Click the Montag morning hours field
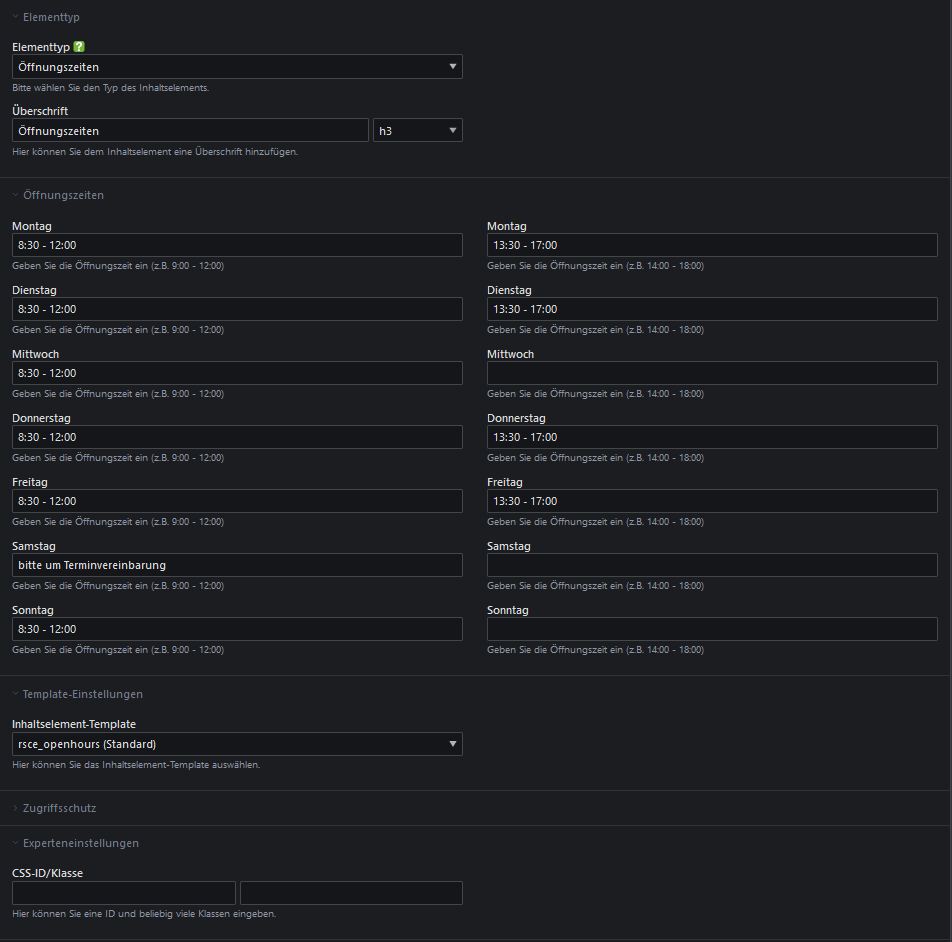Image resolution: width=952 pixels, height=942 pixels. (237, 245)
